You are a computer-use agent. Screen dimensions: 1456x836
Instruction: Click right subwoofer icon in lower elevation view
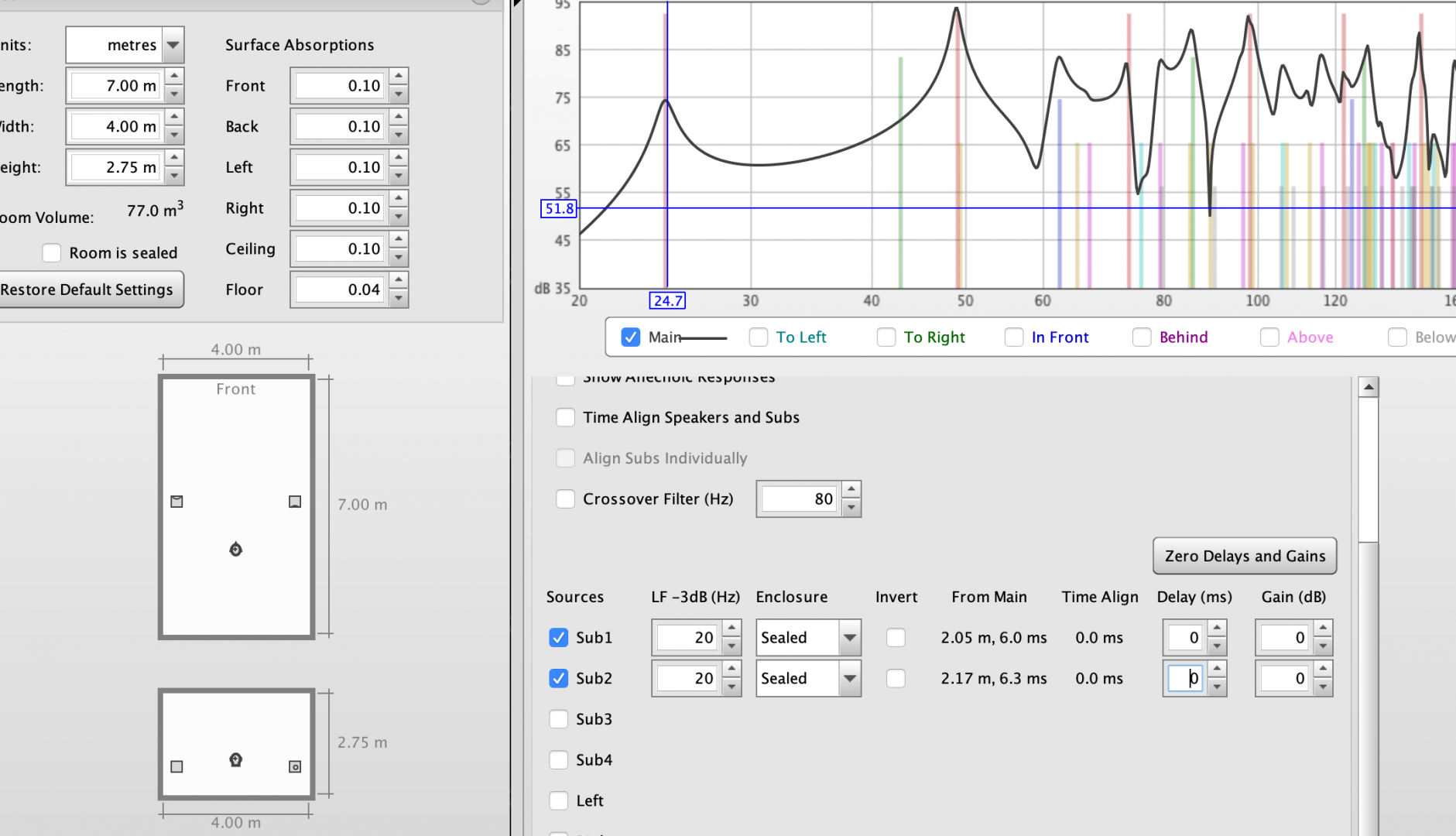(295, 766)
